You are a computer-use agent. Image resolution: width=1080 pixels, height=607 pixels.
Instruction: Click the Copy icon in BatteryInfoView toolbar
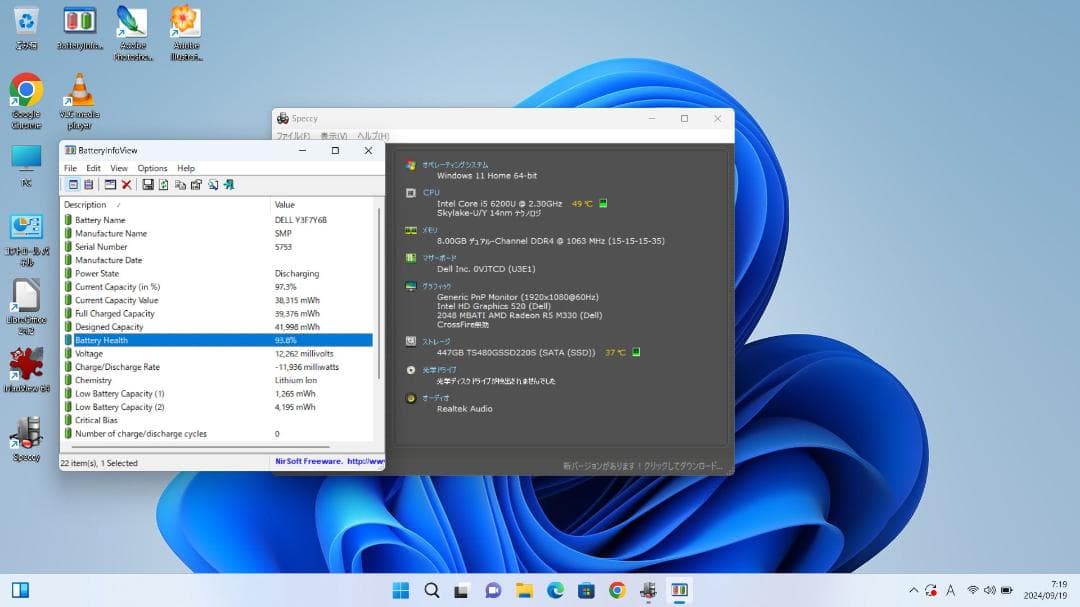click(x=181, y=184)
